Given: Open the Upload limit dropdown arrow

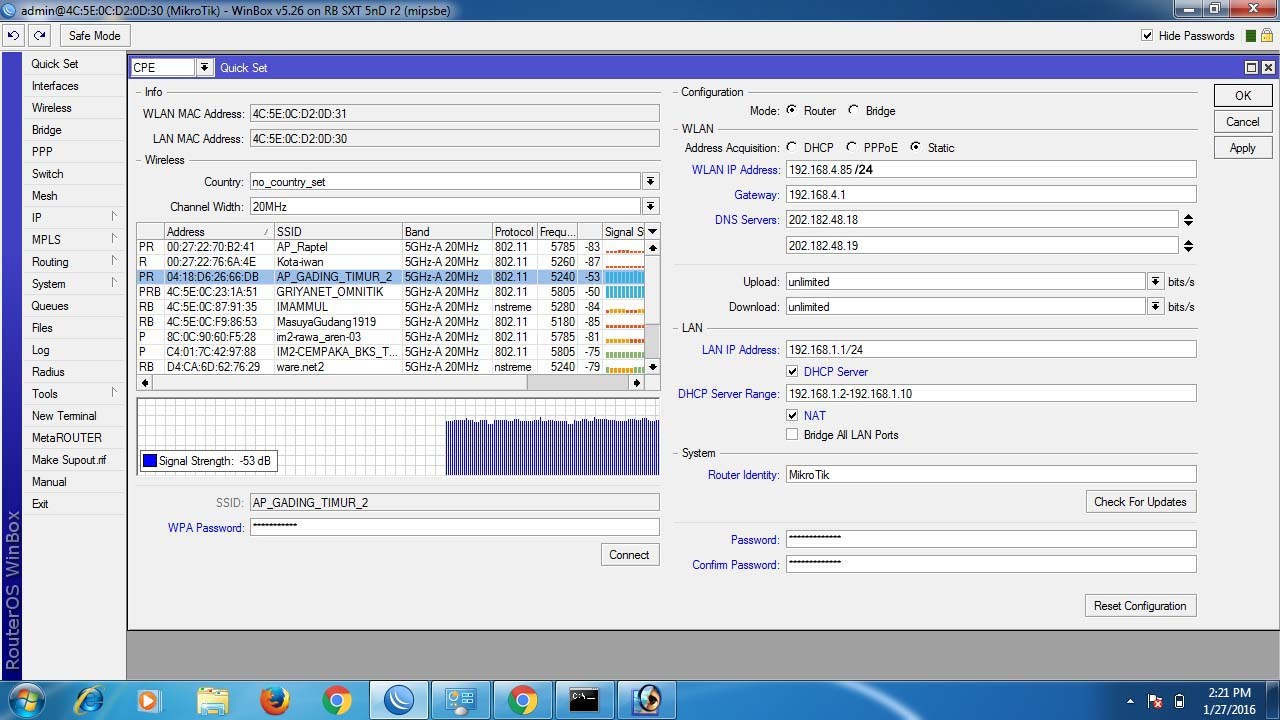Looking at the screenshot, I should coord(1156,281).
